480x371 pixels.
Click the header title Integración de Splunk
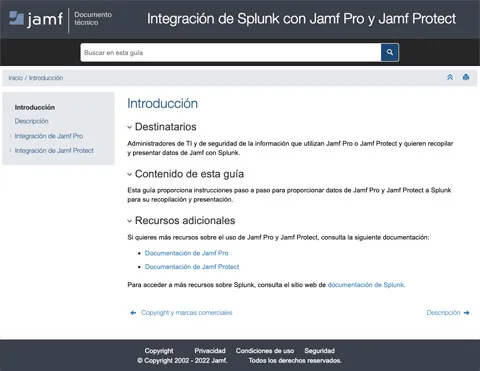point(301,19)
